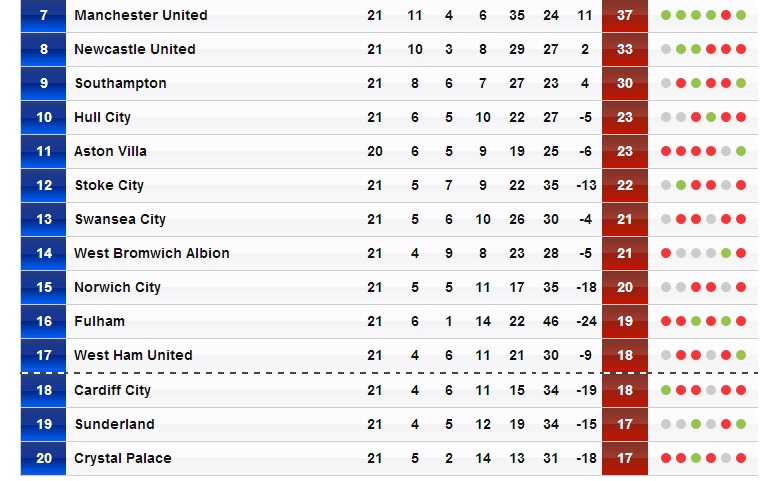Image resolution: width=772 pixels, height=481 pixels.
Task: Click the gray form dot for Aston Villa
Action: point(726,151)
